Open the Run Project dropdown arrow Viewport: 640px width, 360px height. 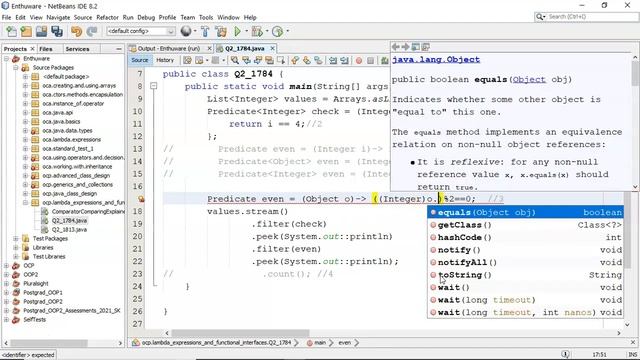pos(246,31)
